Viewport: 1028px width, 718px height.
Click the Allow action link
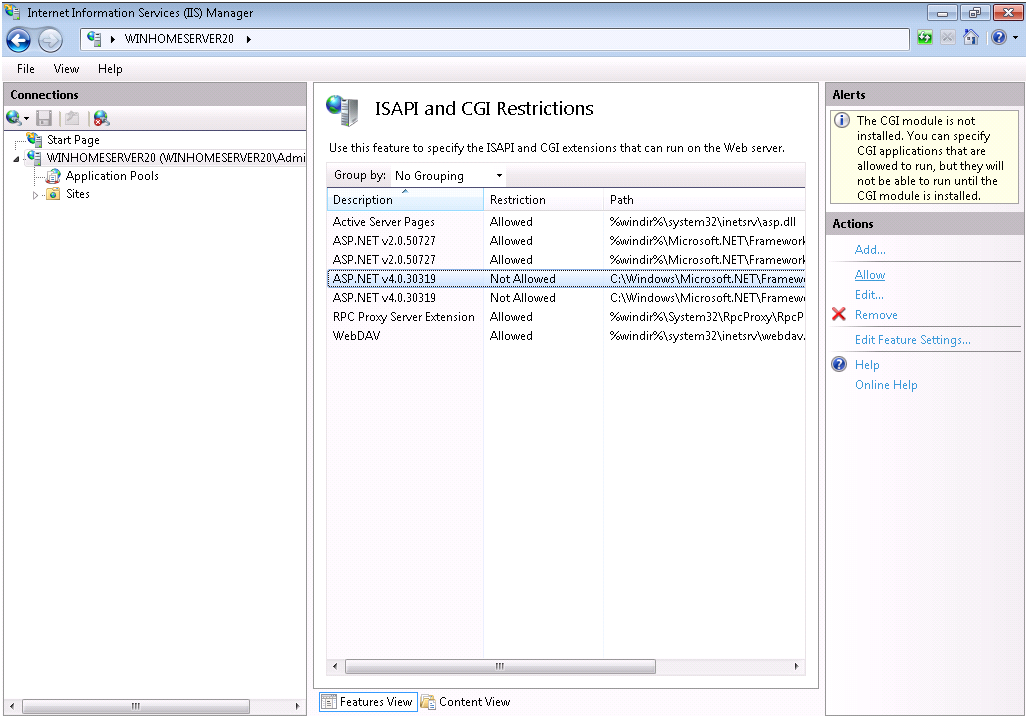click(x=869, y=275)
